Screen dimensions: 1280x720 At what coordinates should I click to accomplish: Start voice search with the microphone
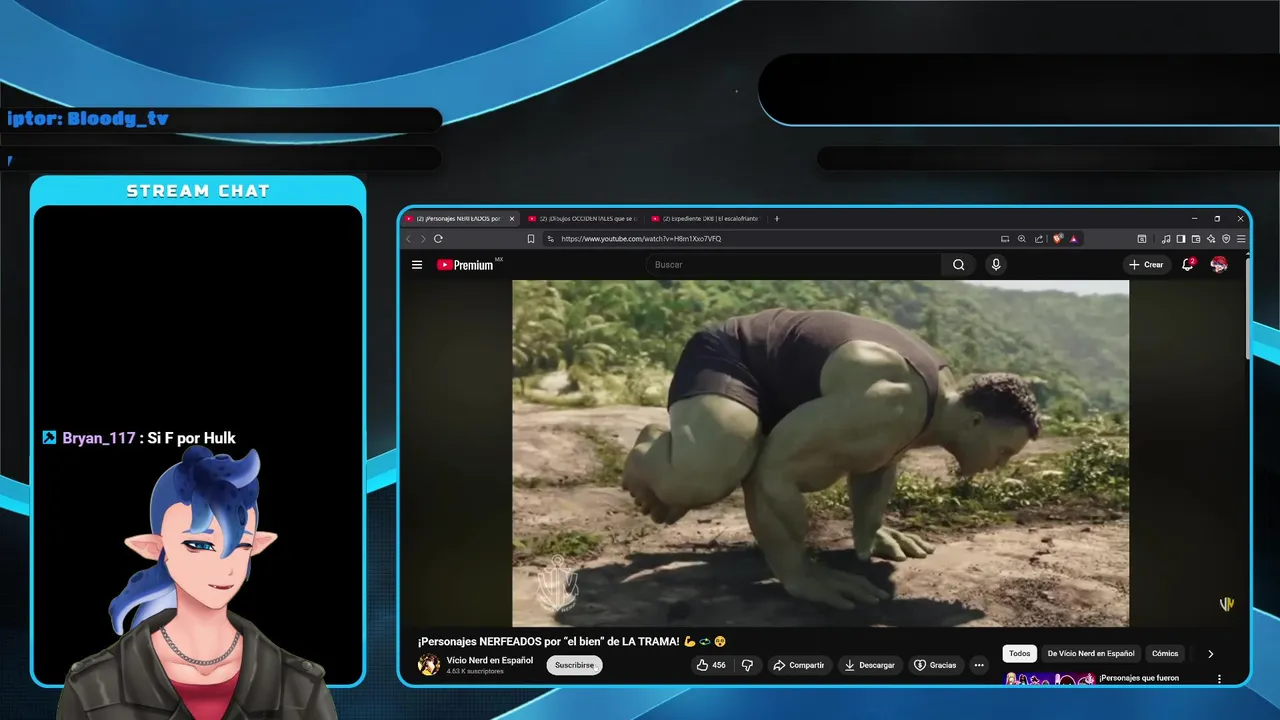(x=995, y=265)
